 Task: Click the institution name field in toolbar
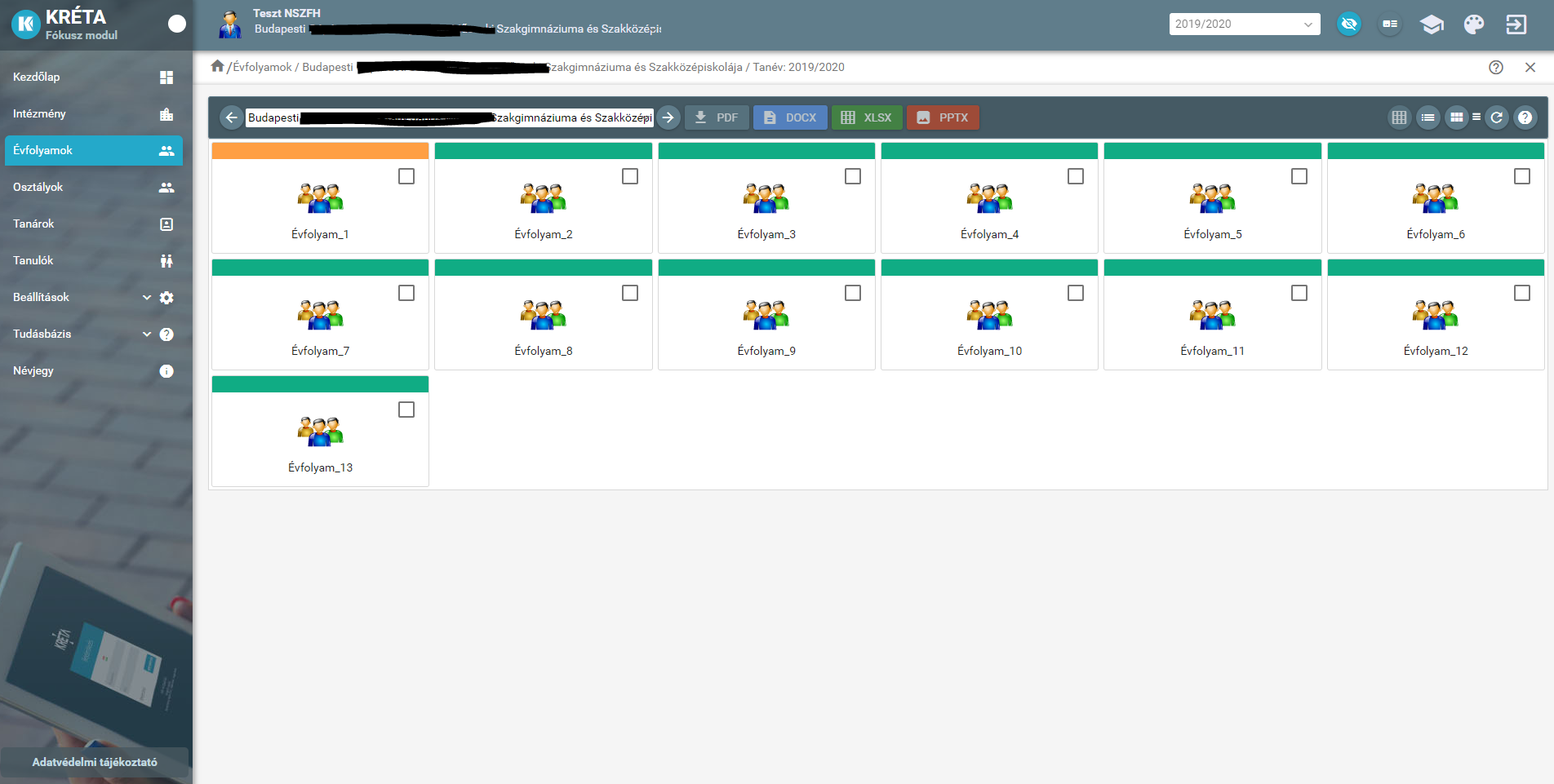coord(450,117)
